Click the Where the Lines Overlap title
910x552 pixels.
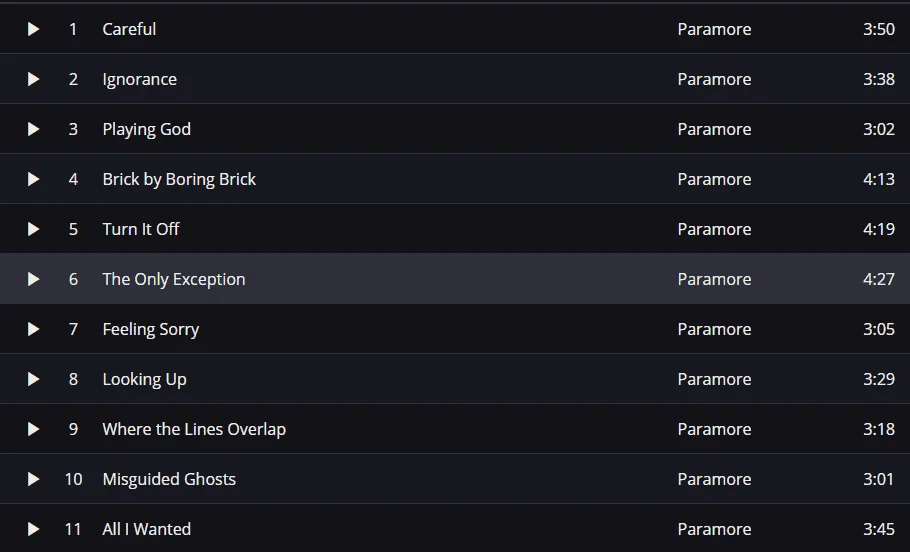(194, 430)
